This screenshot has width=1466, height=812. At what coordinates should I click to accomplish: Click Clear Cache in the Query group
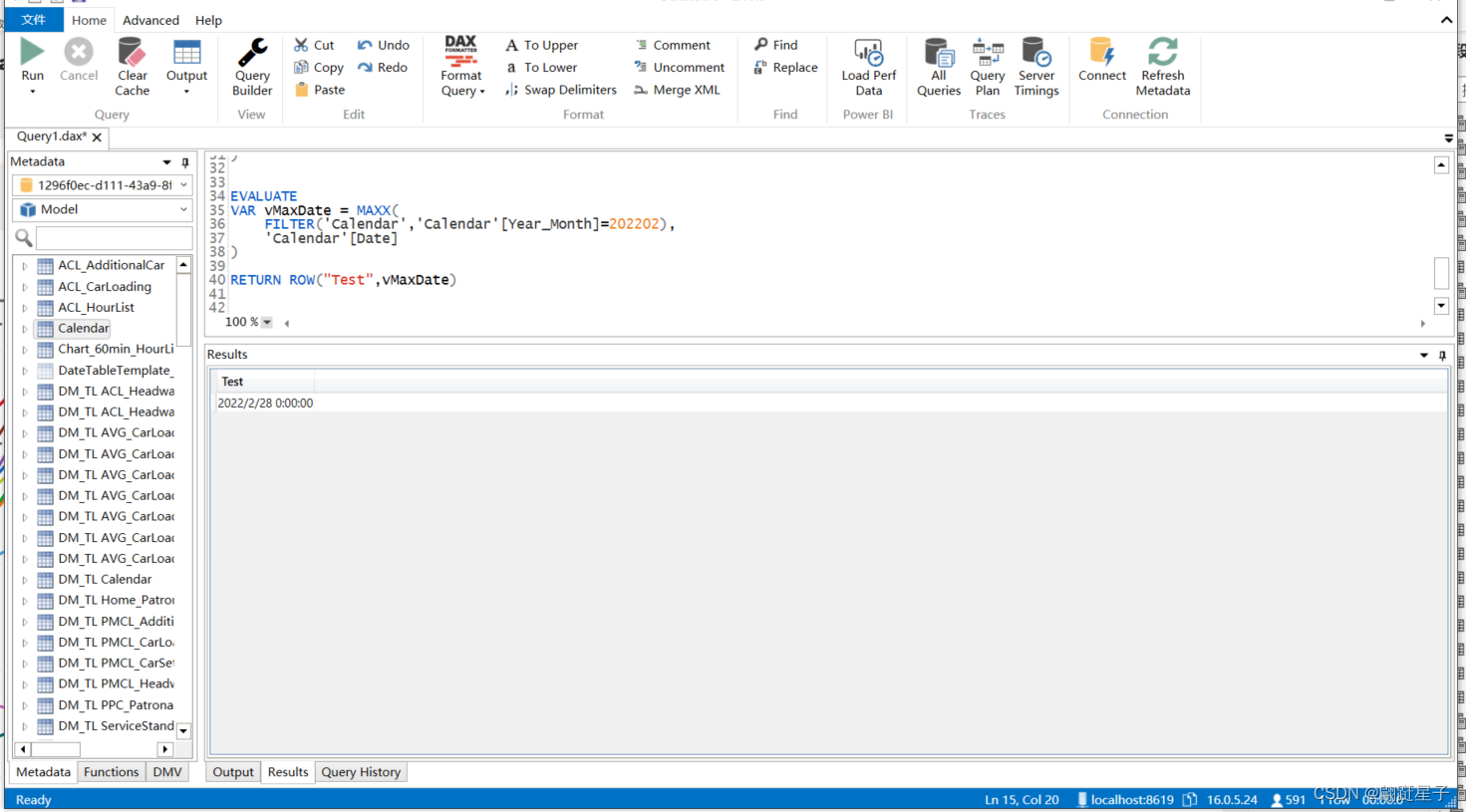coord(132,65)
